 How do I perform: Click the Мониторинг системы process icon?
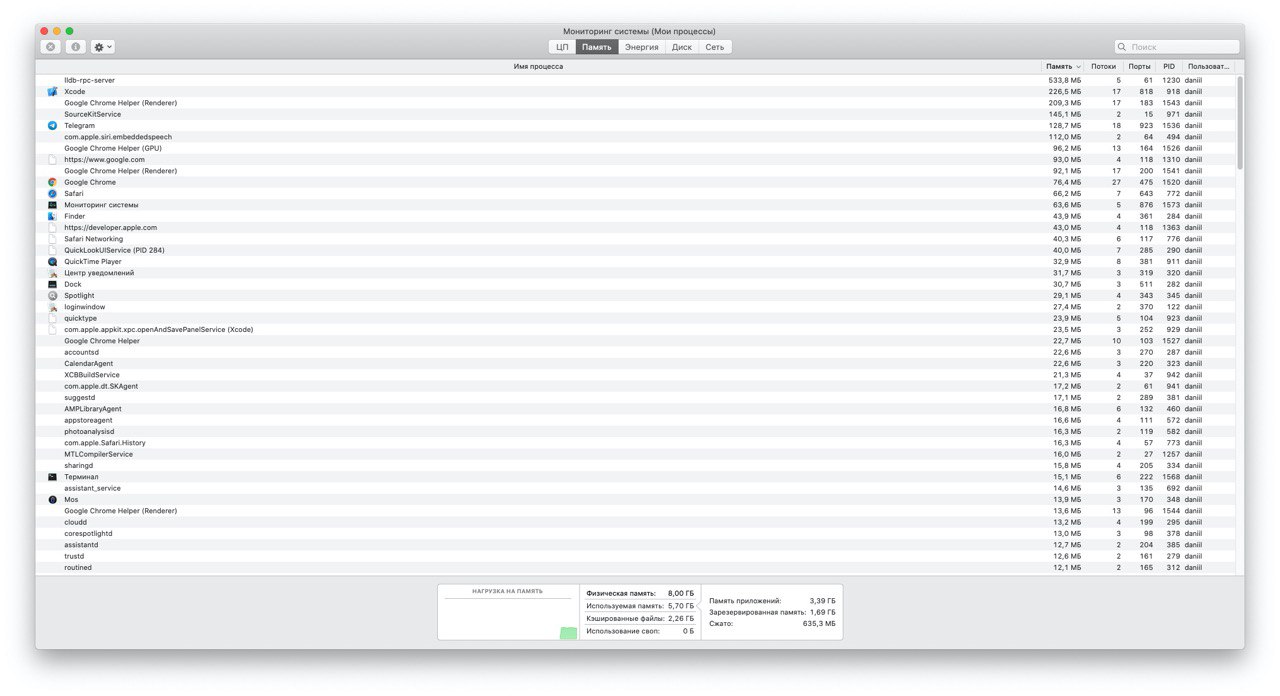click(53, 205)
